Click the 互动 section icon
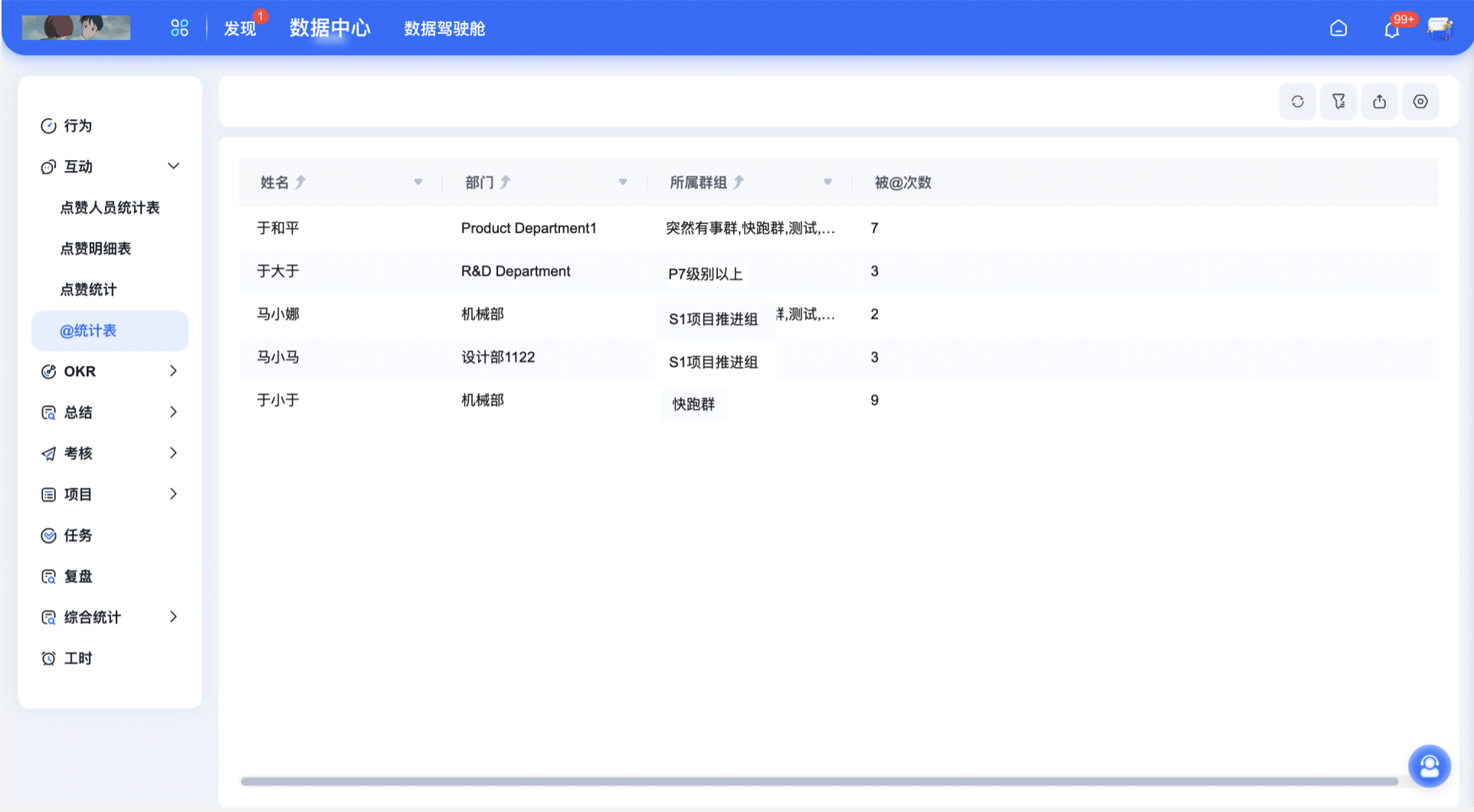The width and height of the screenshot is (1474, 812). point(48,166)
